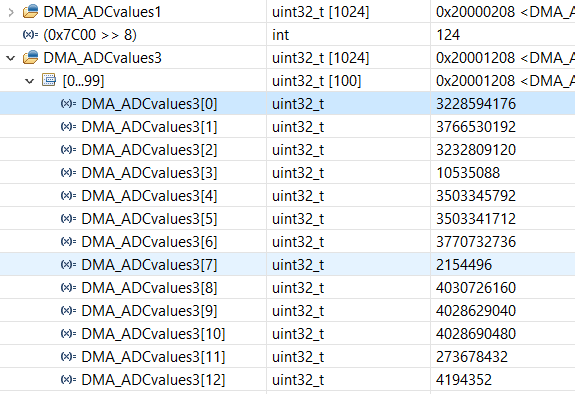Click variable icon for DMA_ADCvalues3[1]

(x=68, y=127)
